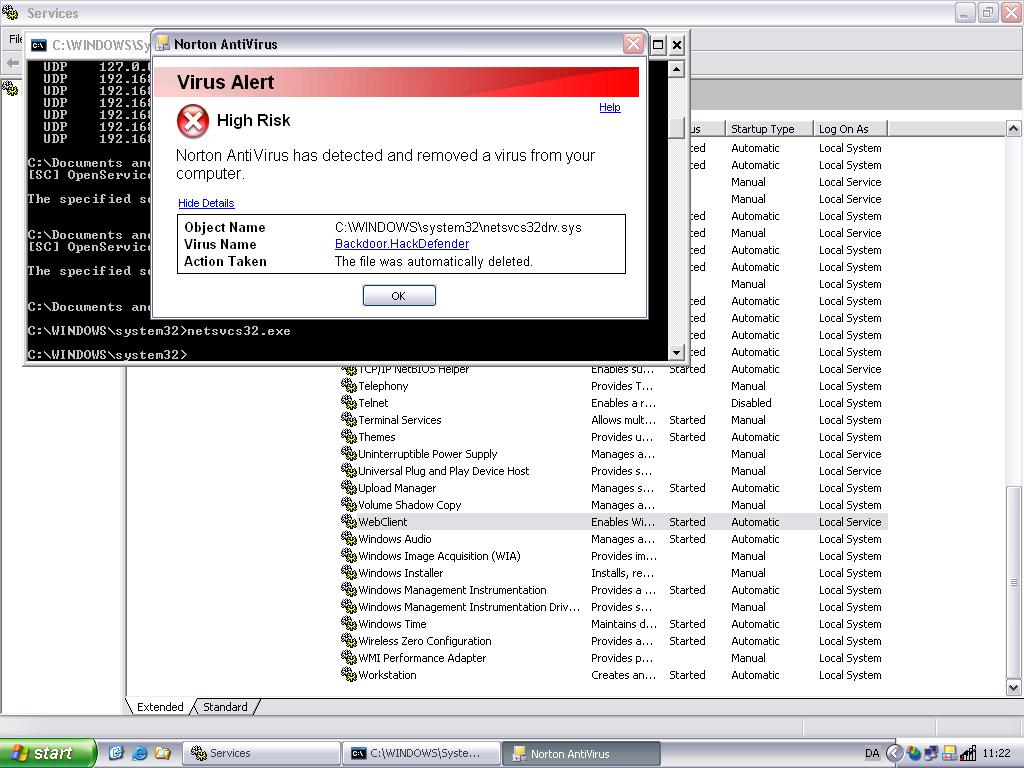
Task: Open the Help link in Norton AntiVirus
Action: pos(609,107)
